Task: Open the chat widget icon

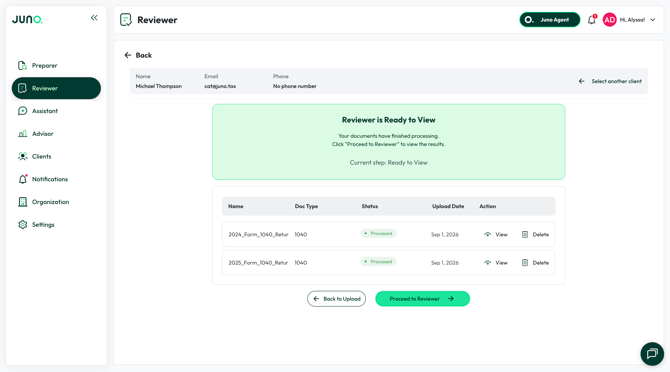Action: (652, 354)
